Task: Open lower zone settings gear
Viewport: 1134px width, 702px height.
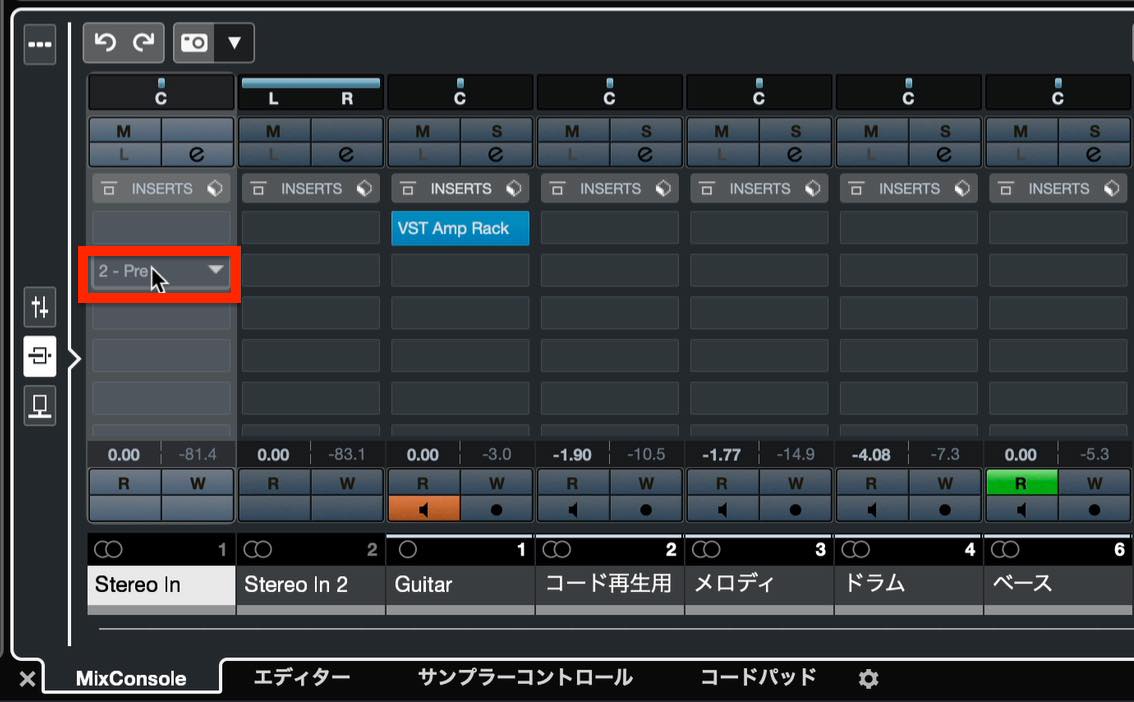Action: click(868, 679)
